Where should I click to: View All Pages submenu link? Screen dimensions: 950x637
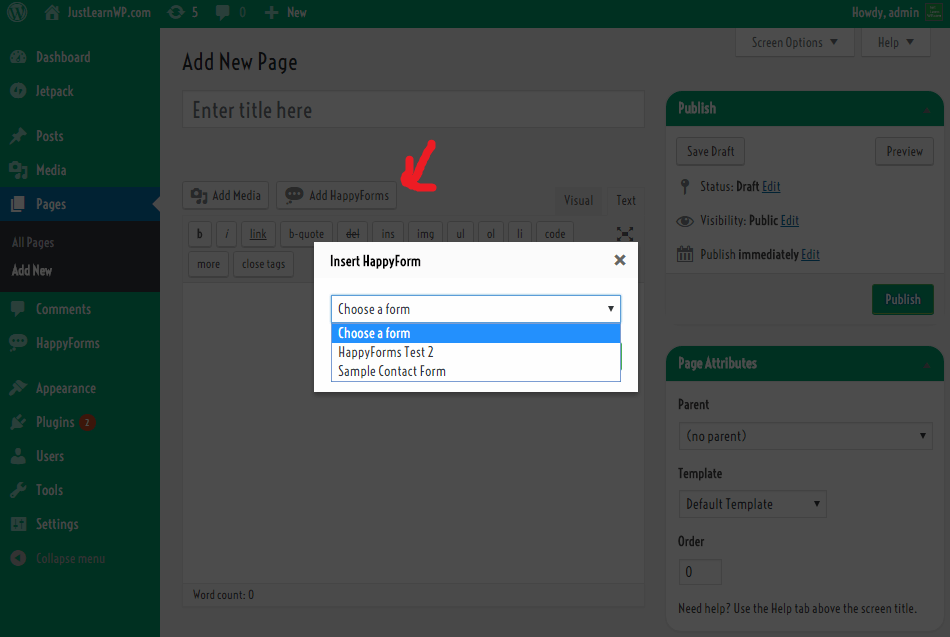pos(33,242)
